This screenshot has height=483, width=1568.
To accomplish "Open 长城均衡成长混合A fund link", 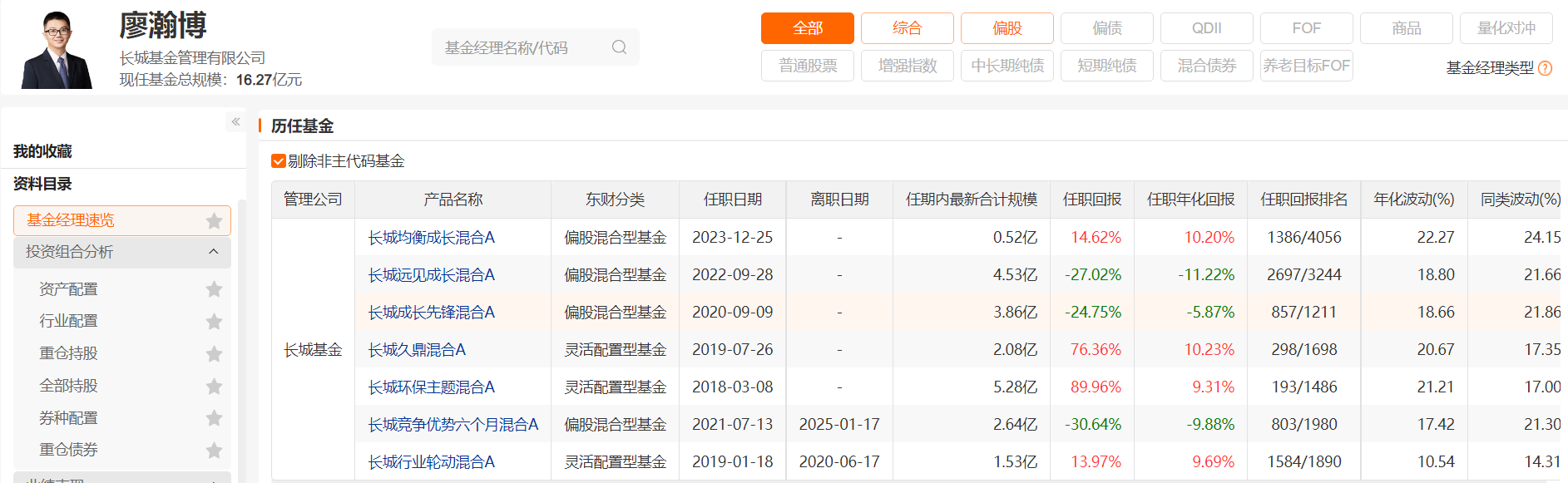I will click(431, 238).
